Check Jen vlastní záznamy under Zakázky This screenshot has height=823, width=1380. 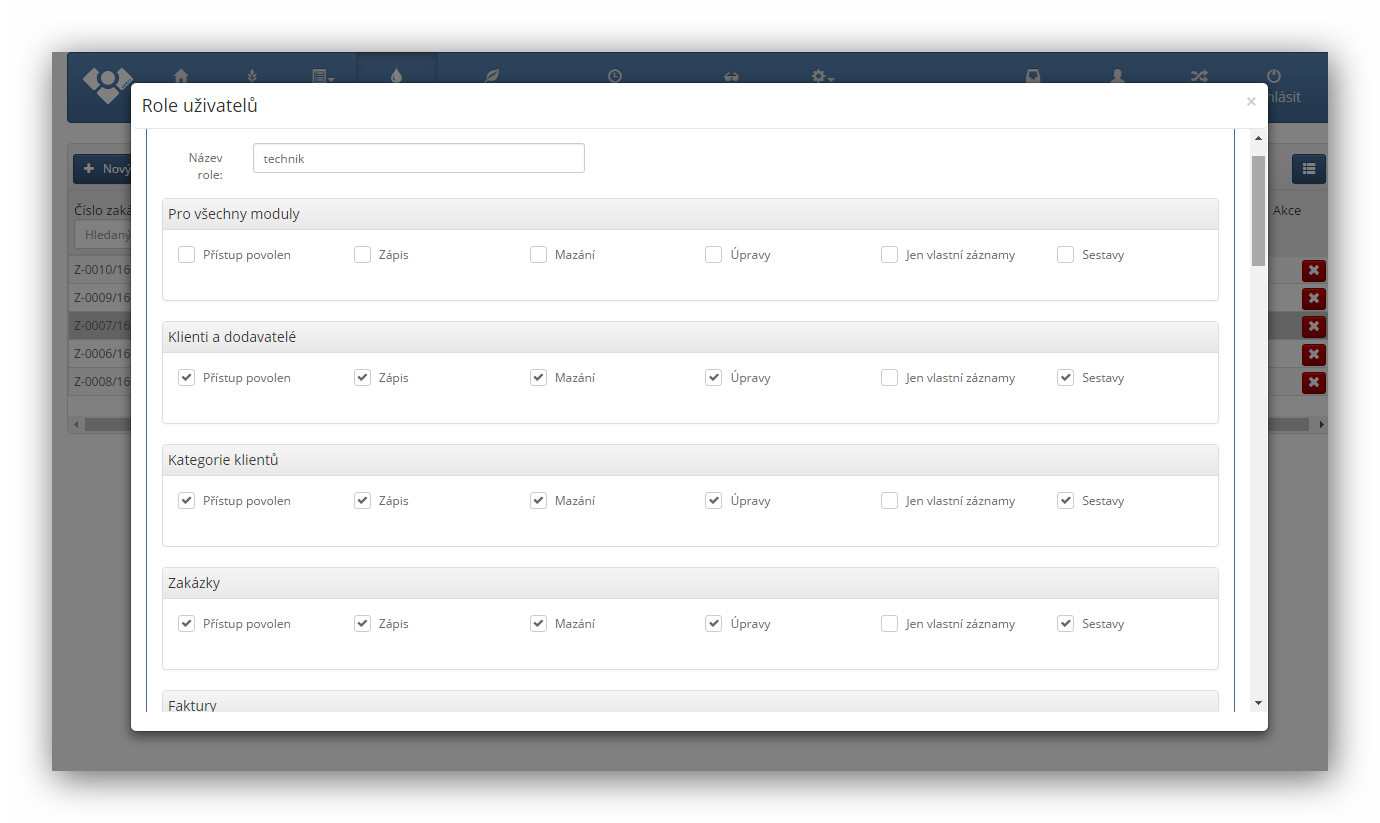point(889,624)
